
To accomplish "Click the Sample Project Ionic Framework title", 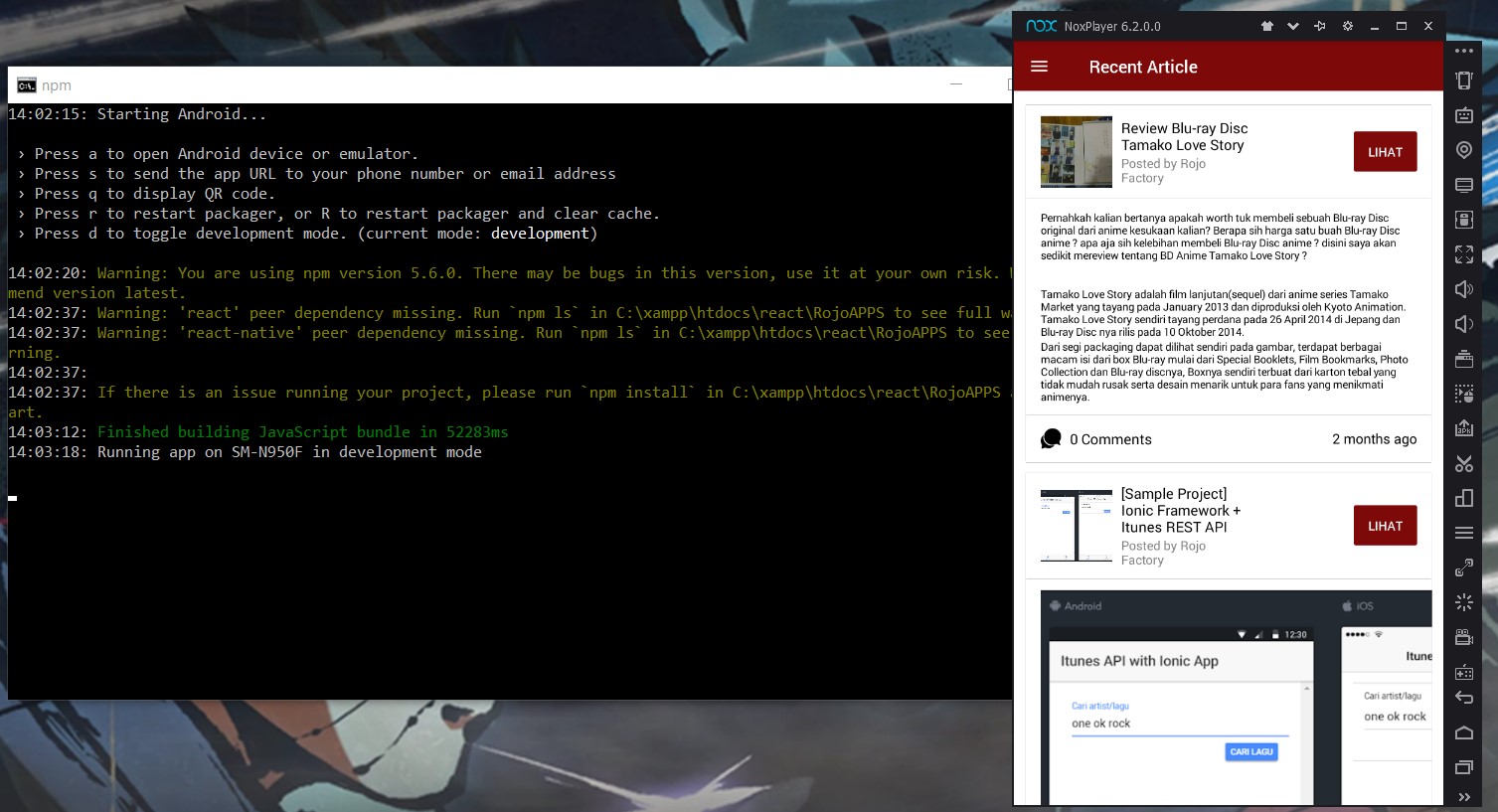I will (x=1181, y=510).
